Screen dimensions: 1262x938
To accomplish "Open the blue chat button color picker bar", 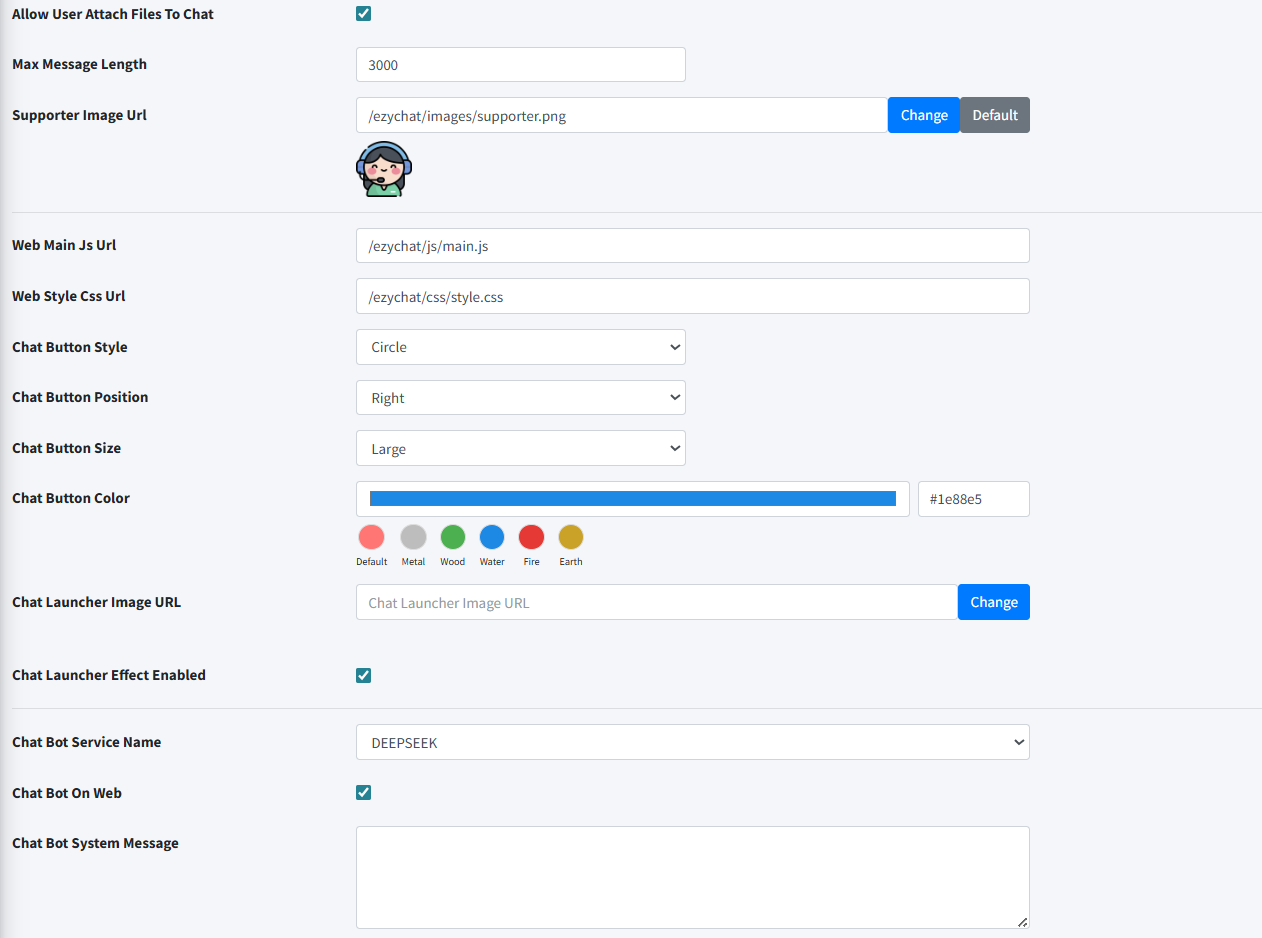I will pos(633,499).
